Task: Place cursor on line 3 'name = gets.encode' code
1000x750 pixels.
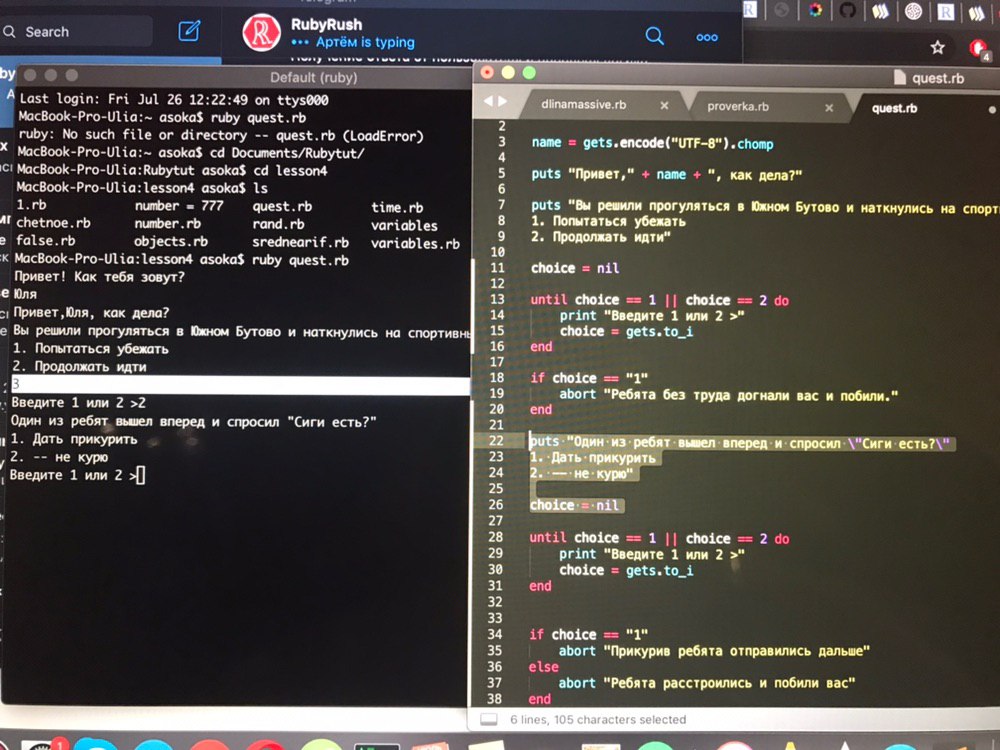Action: pos(652,143)
